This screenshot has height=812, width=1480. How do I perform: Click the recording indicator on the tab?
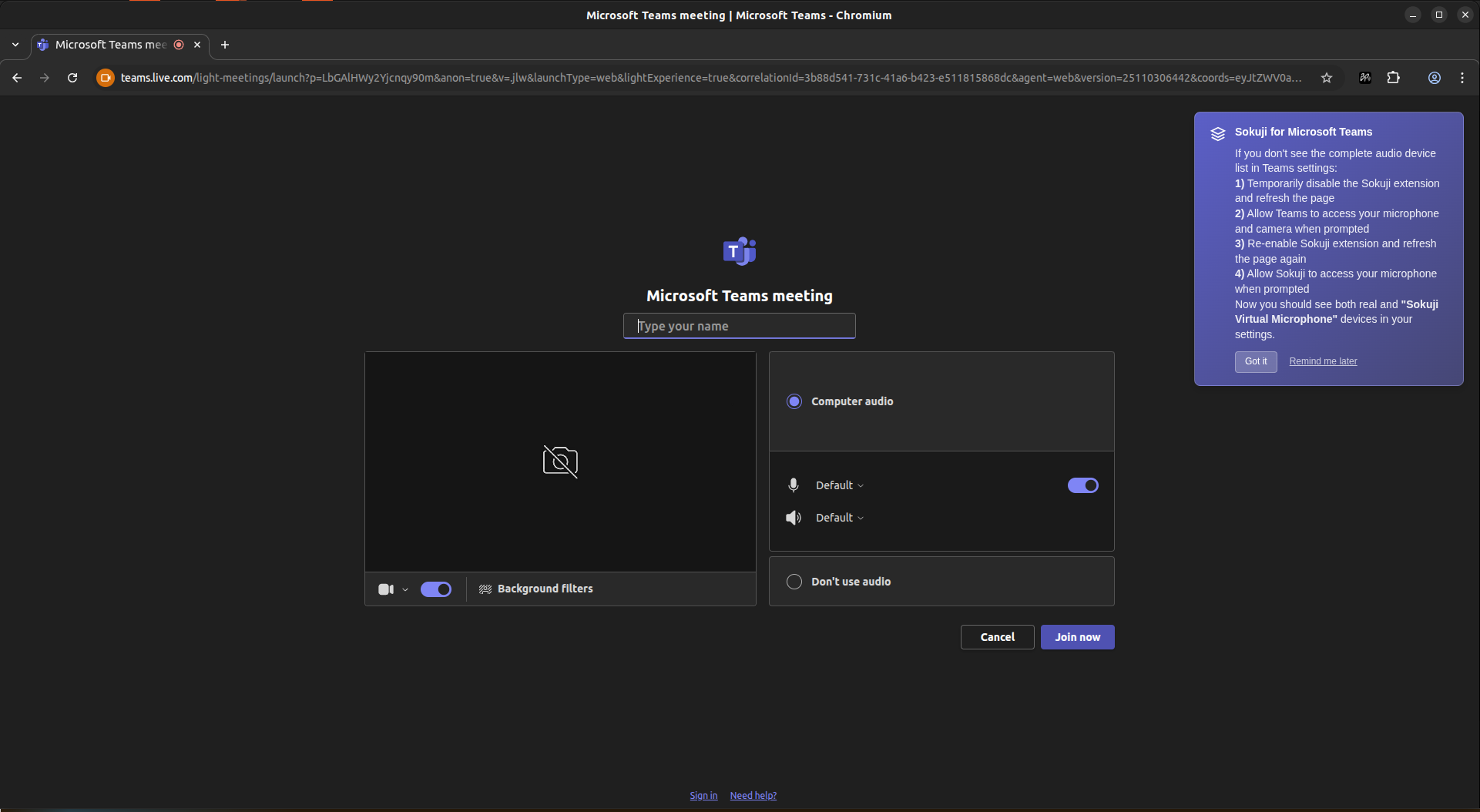tap(179, 45)
